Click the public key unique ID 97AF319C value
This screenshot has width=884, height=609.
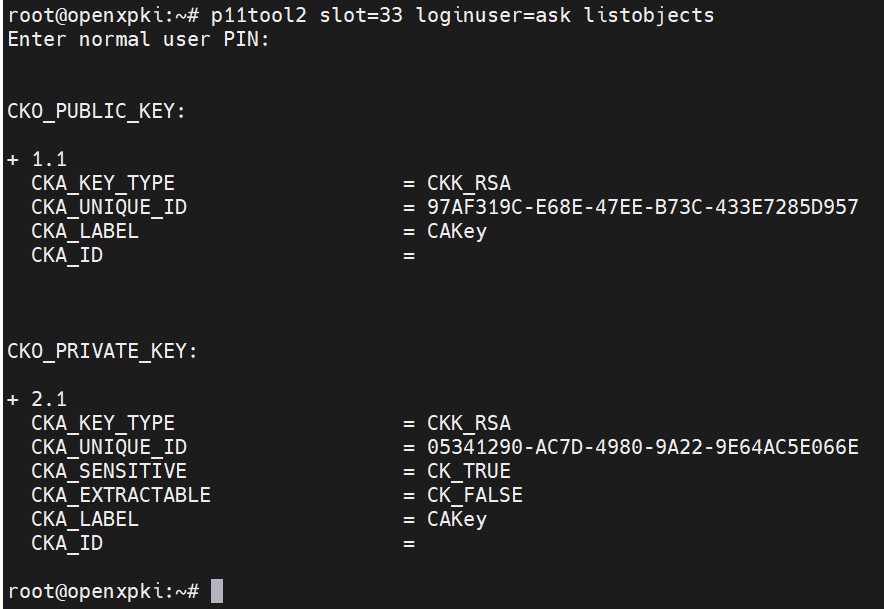pos(643,207)
